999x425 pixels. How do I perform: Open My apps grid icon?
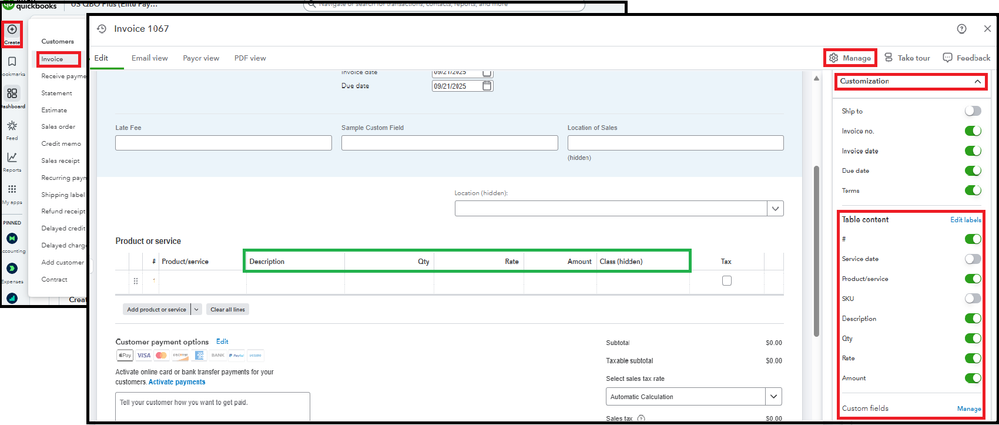12,189
